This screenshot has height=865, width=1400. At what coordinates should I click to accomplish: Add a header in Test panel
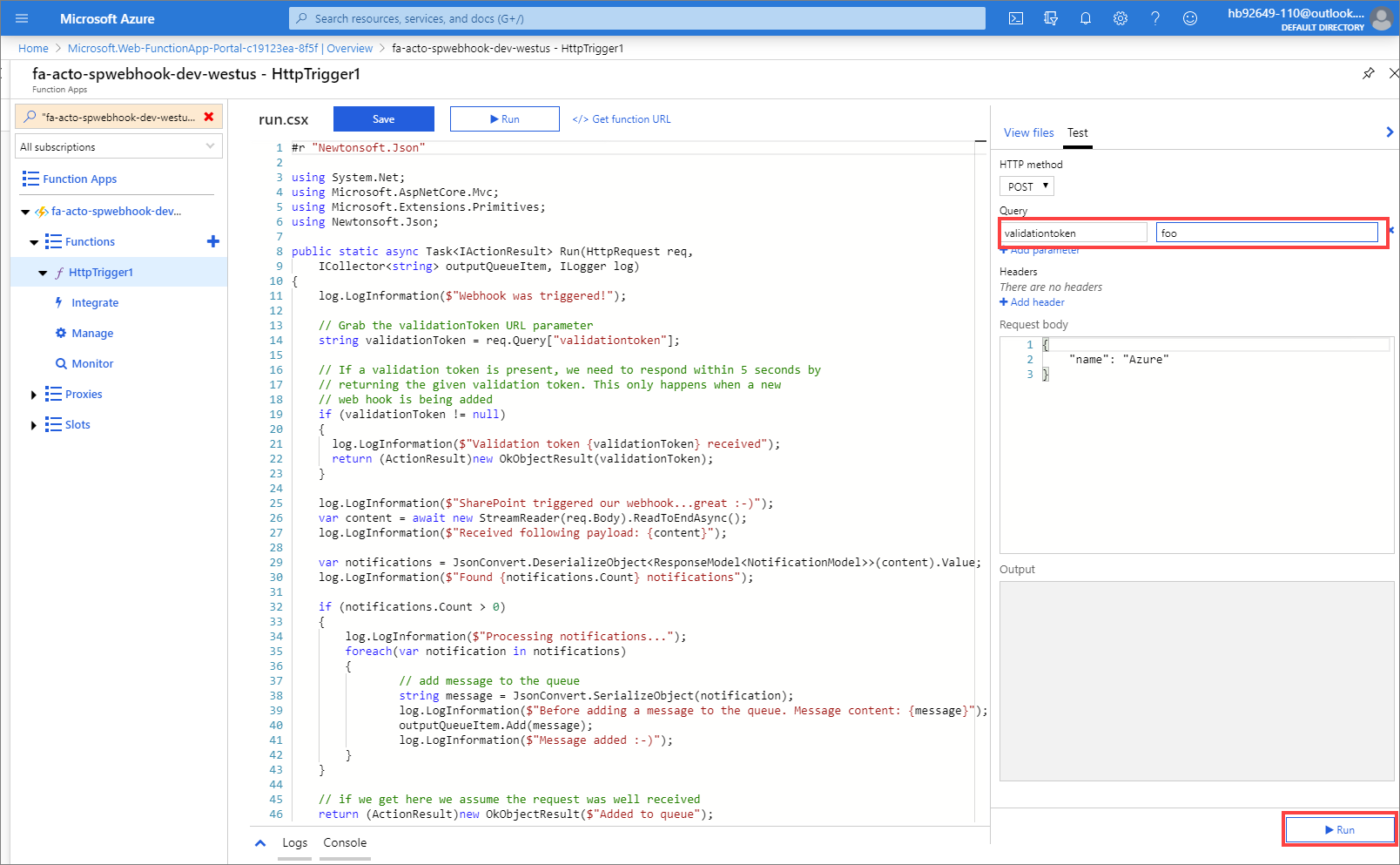(1033, 302)
